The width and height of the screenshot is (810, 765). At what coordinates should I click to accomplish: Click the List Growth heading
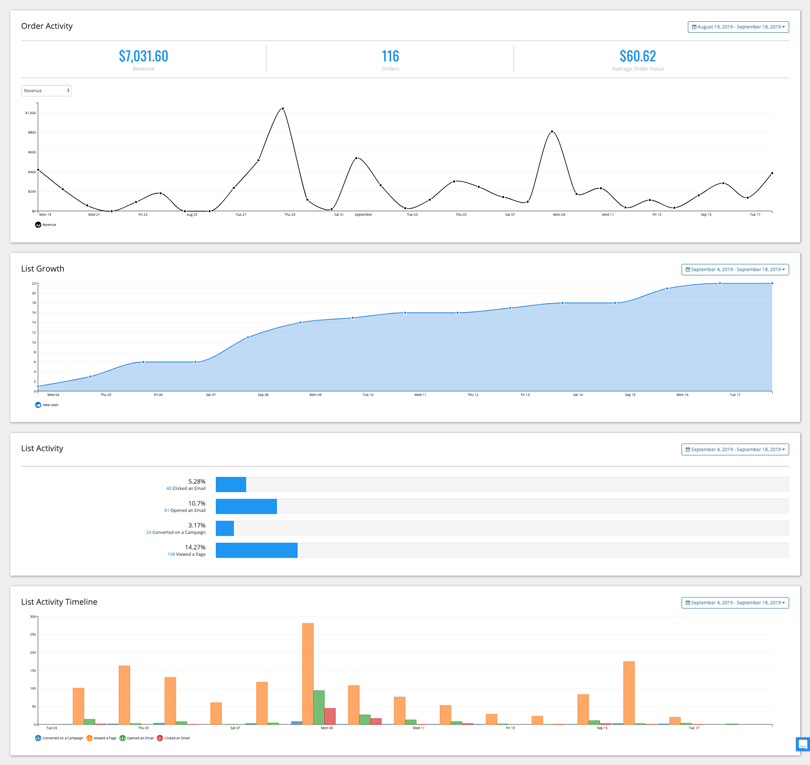[x=43, y=269]
